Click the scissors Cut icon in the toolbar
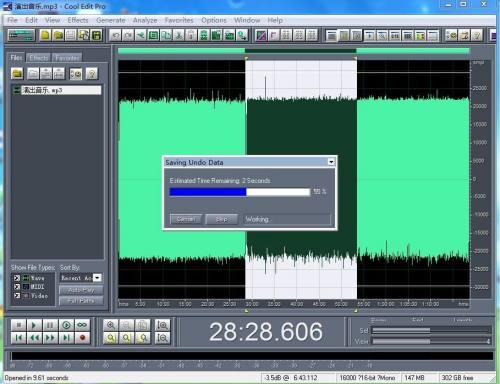Screen dimensions: 500x384 179,35
